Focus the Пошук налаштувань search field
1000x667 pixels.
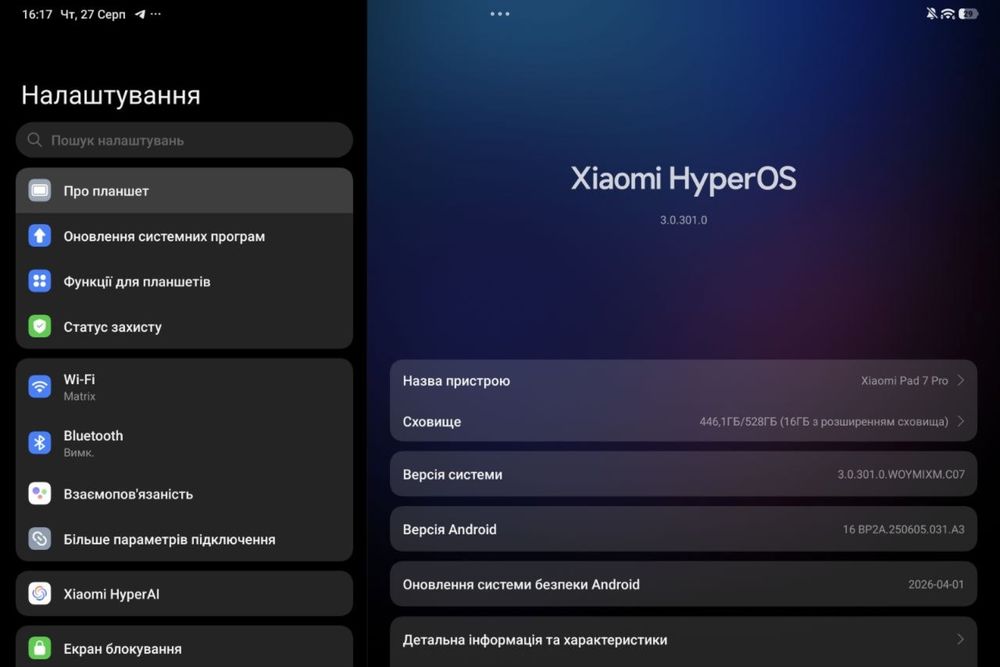(184, 140)
